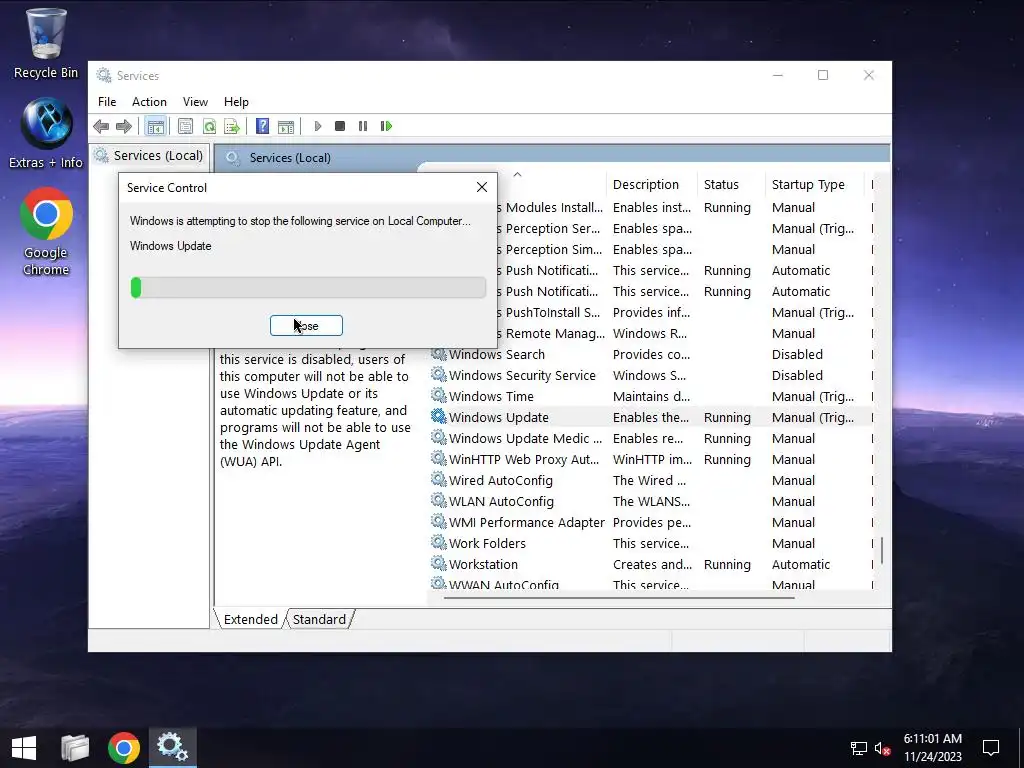
Task: Open Help via the blue question-mark icon
Action: (x=263, y=126)
